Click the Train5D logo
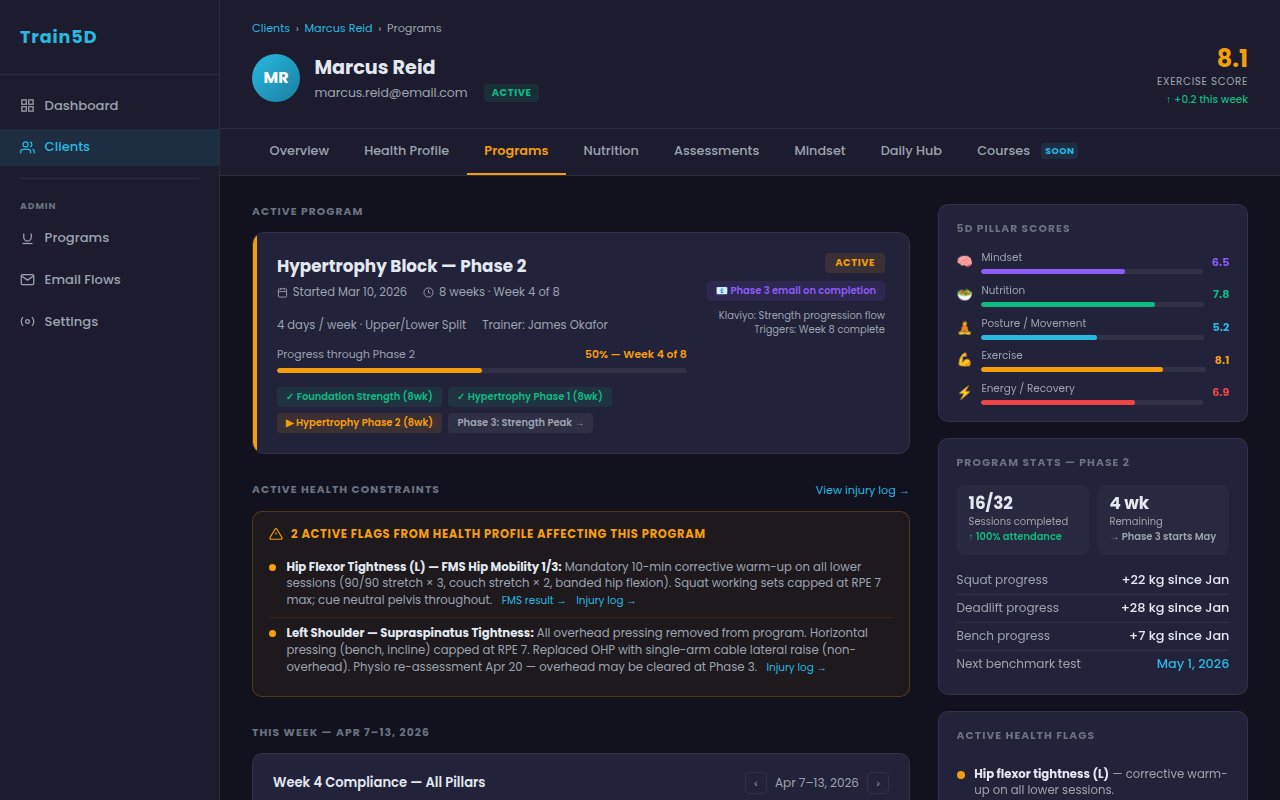Screen dimensions: 1280x800 pos(58,38)
